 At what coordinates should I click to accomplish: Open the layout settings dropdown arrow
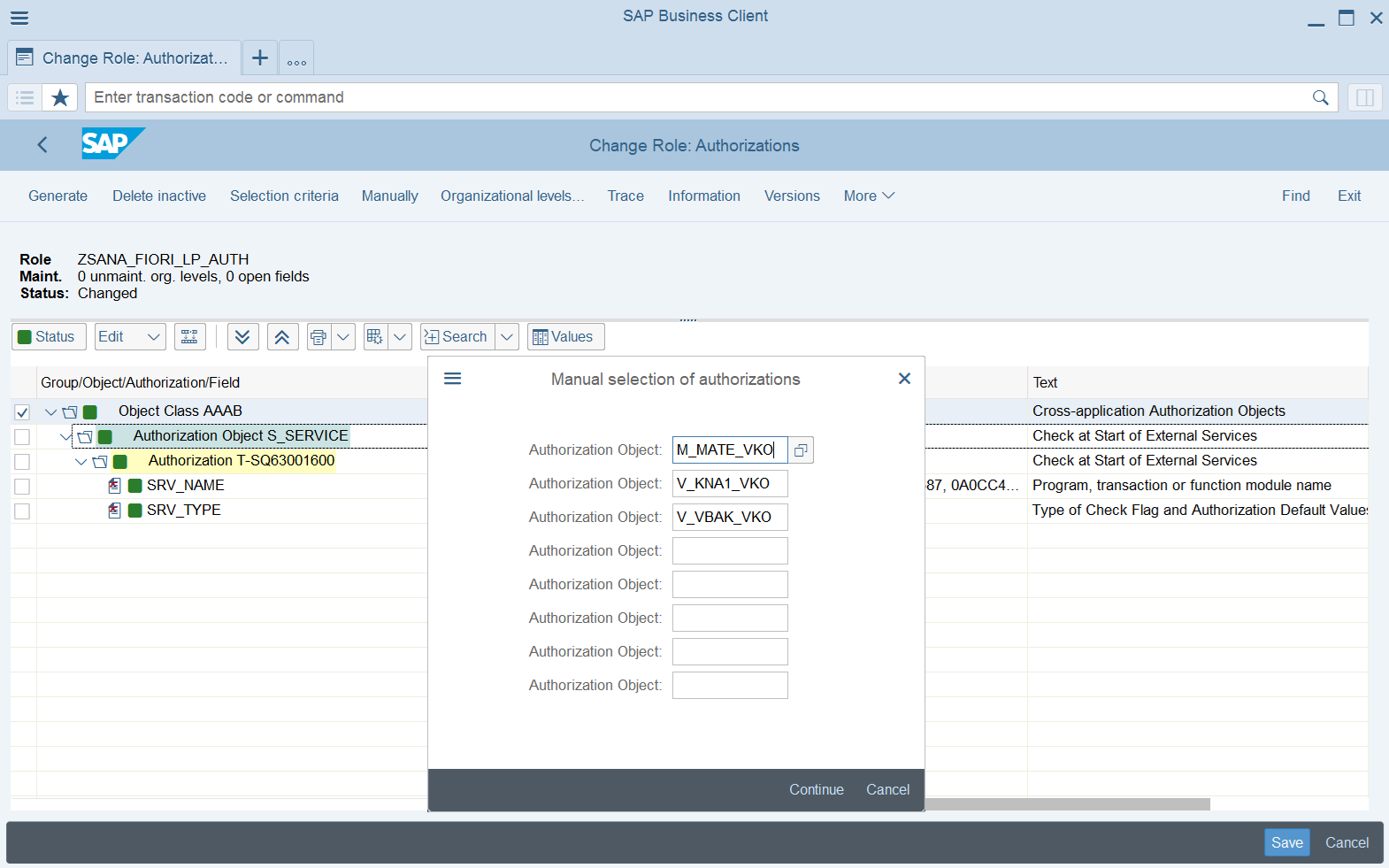click(x=400, y=337)
